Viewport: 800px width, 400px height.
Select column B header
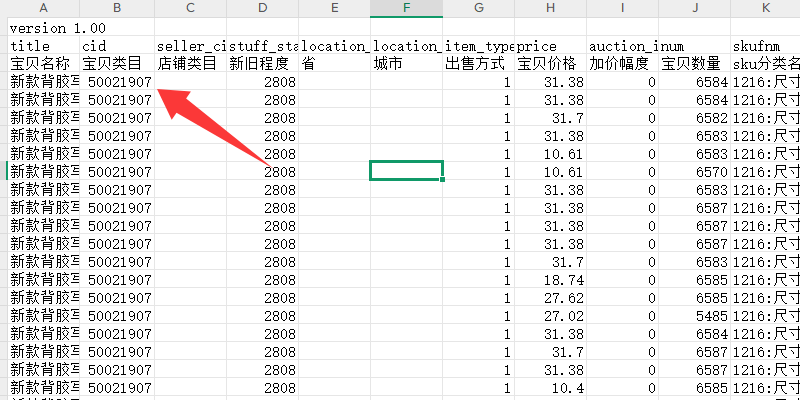(x=117, y=8)
